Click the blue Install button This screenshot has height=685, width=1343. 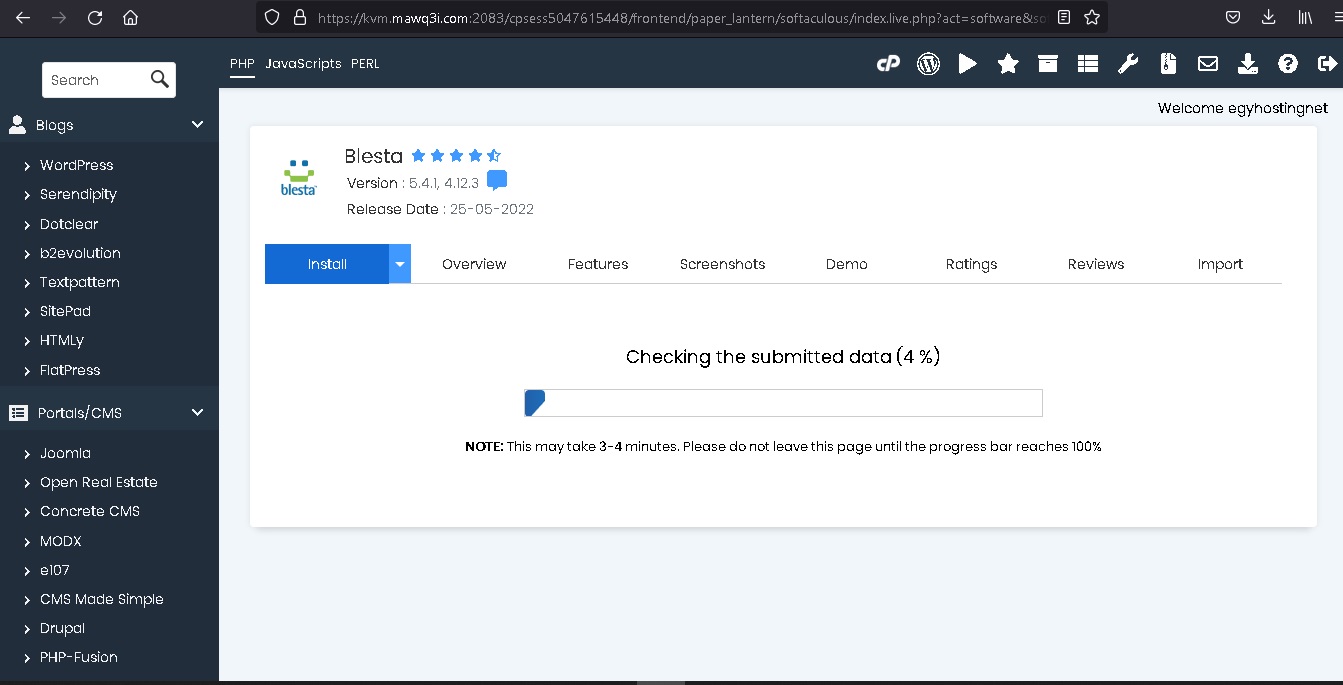click(327, 264)
